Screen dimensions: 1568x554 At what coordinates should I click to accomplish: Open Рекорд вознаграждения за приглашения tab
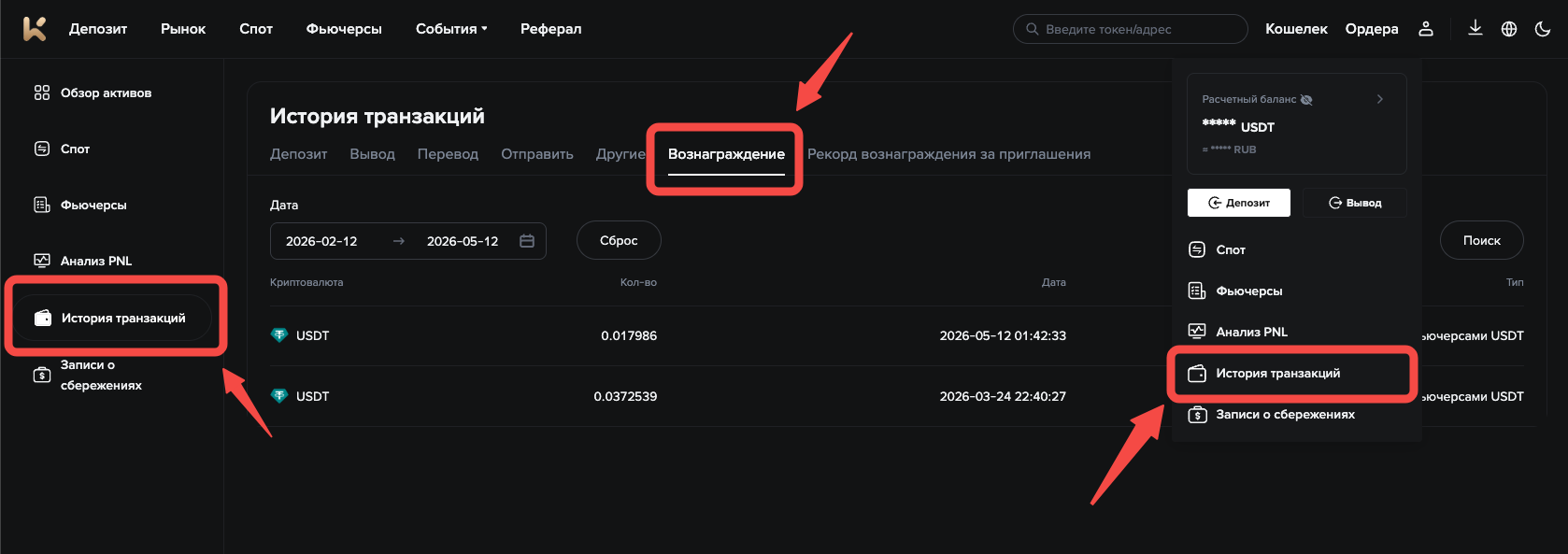948,154
